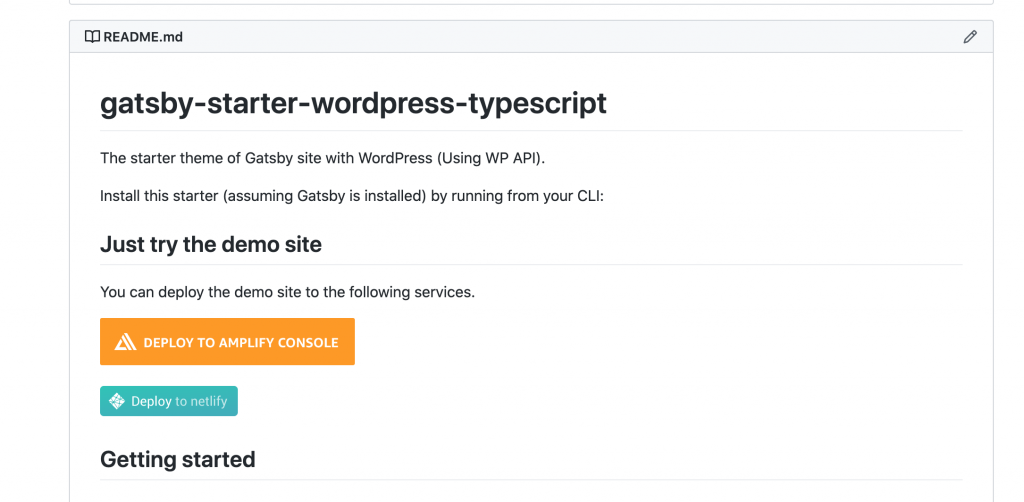Click the gatsby-starter-wordpress-typescript heading
This screenshot has width=1024, height=502.
click(353, 103)
